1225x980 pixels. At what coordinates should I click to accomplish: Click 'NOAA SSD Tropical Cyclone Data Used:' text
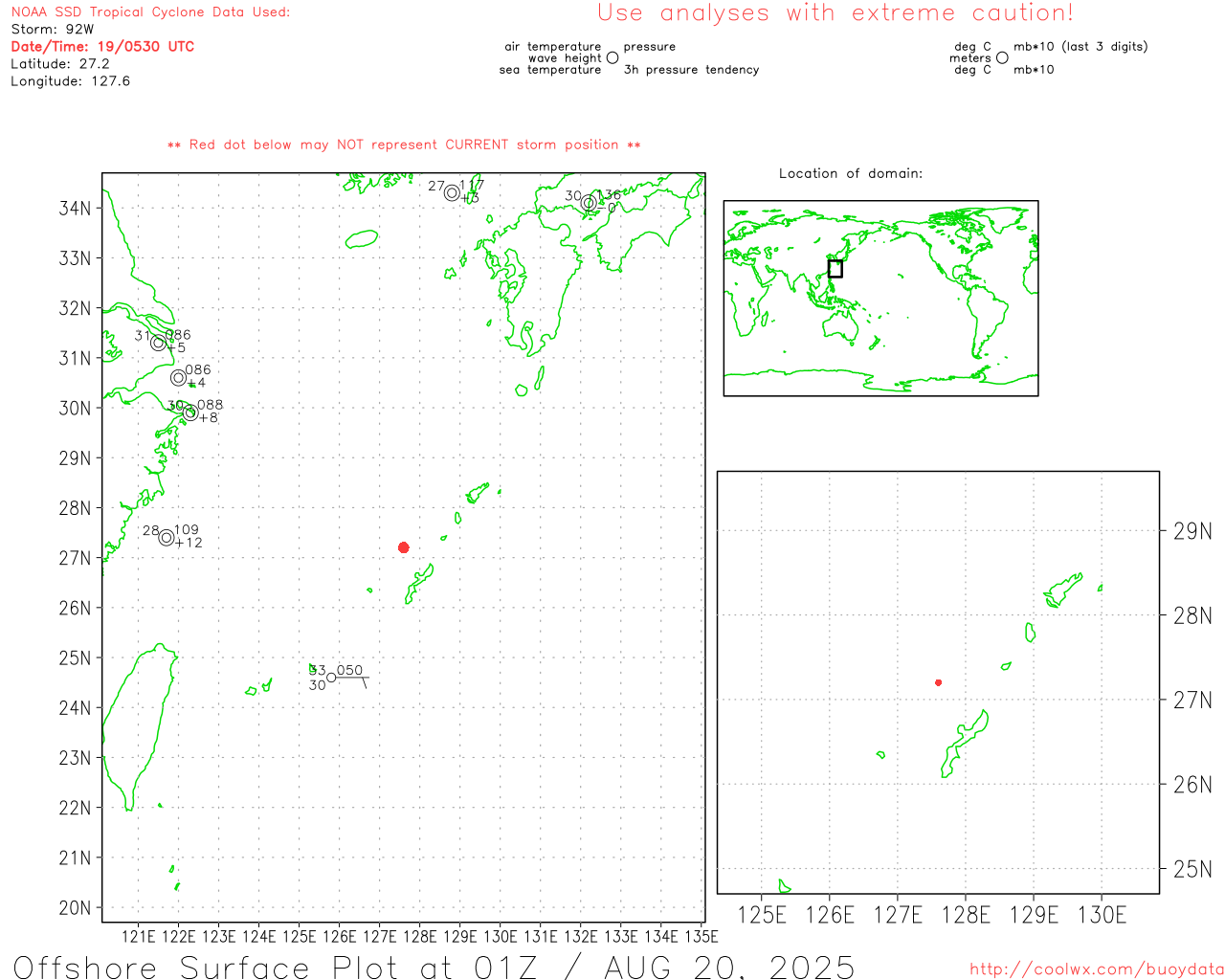coord(150,12)
